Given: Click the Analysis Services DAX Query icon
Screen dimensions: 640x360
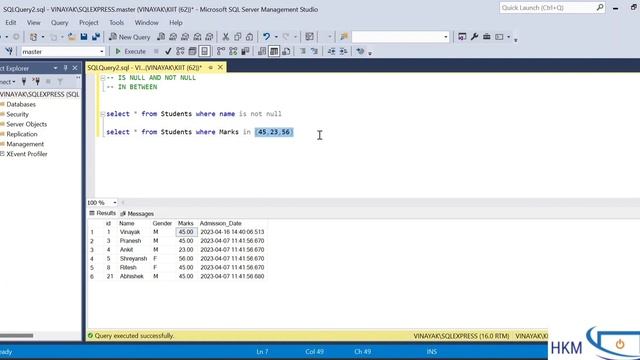Looking at the screenshot, I should 209,37.
